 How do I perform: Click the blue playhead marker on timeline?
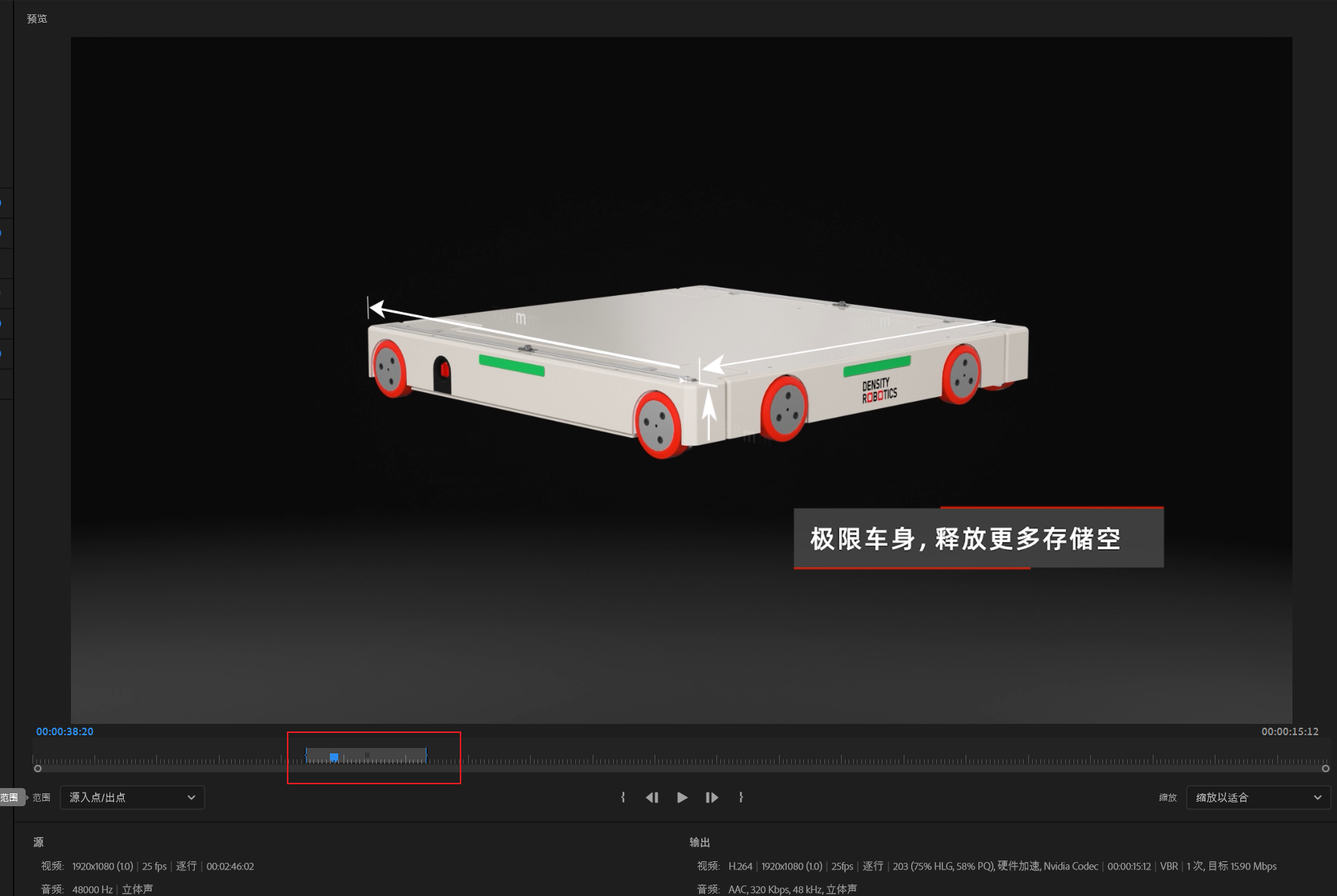334,757
